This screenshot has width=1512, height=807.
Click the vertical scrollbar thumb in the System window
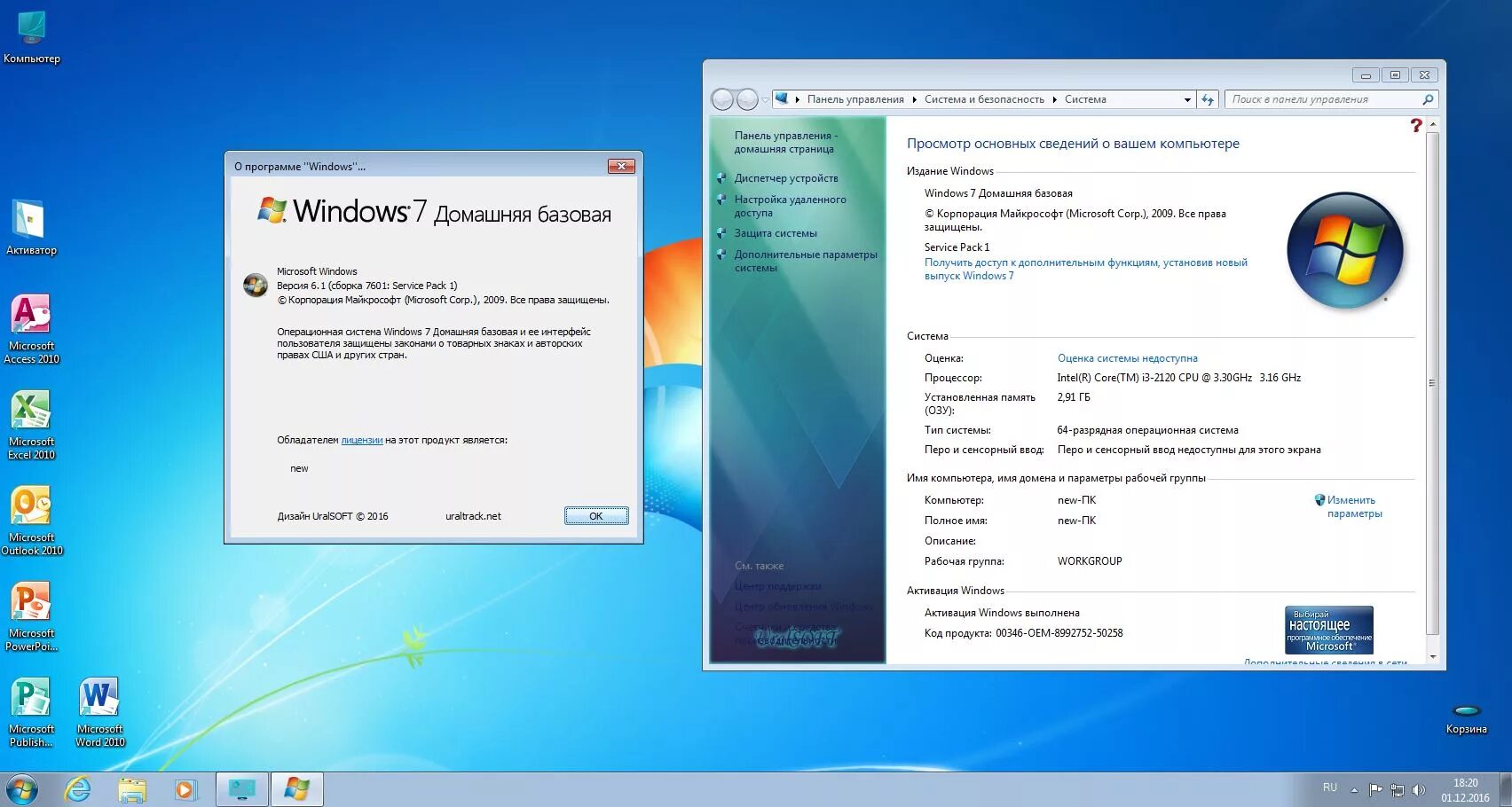click(x=1432, y=383)
